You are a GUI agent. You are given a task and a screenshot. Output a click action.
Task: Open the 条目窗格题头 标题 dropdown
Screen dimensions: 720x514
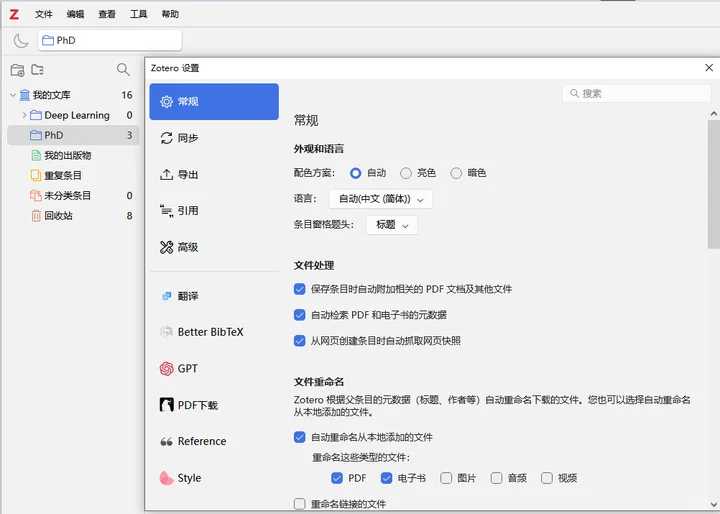pos(392,225)
